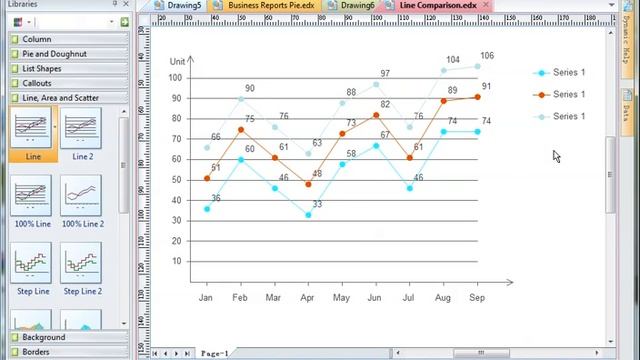Click the library list scroll down arrow

click(x=124, y=324)
